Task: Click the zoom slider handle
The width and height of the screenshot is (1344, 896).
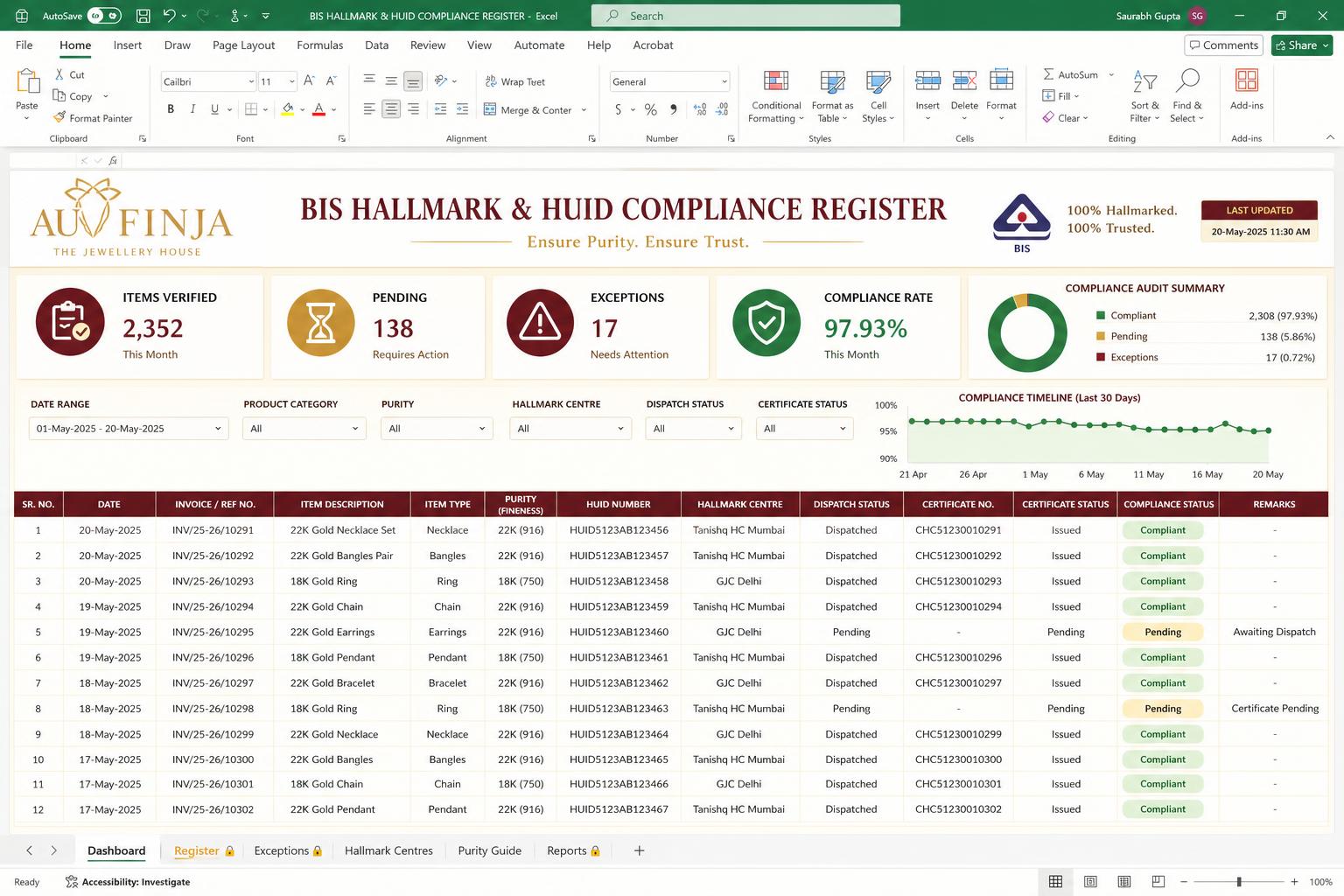Action: click(1239, 881)
